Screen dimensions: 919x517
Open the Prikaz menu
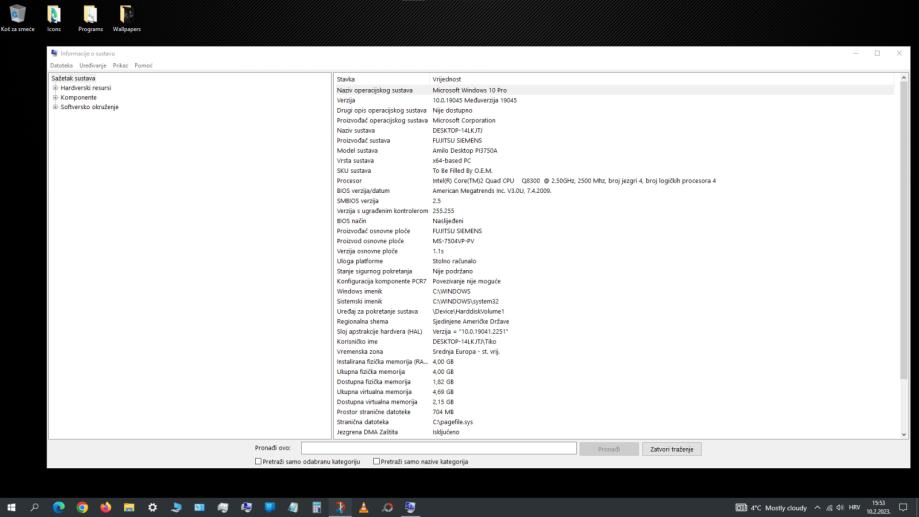[120, 66]
